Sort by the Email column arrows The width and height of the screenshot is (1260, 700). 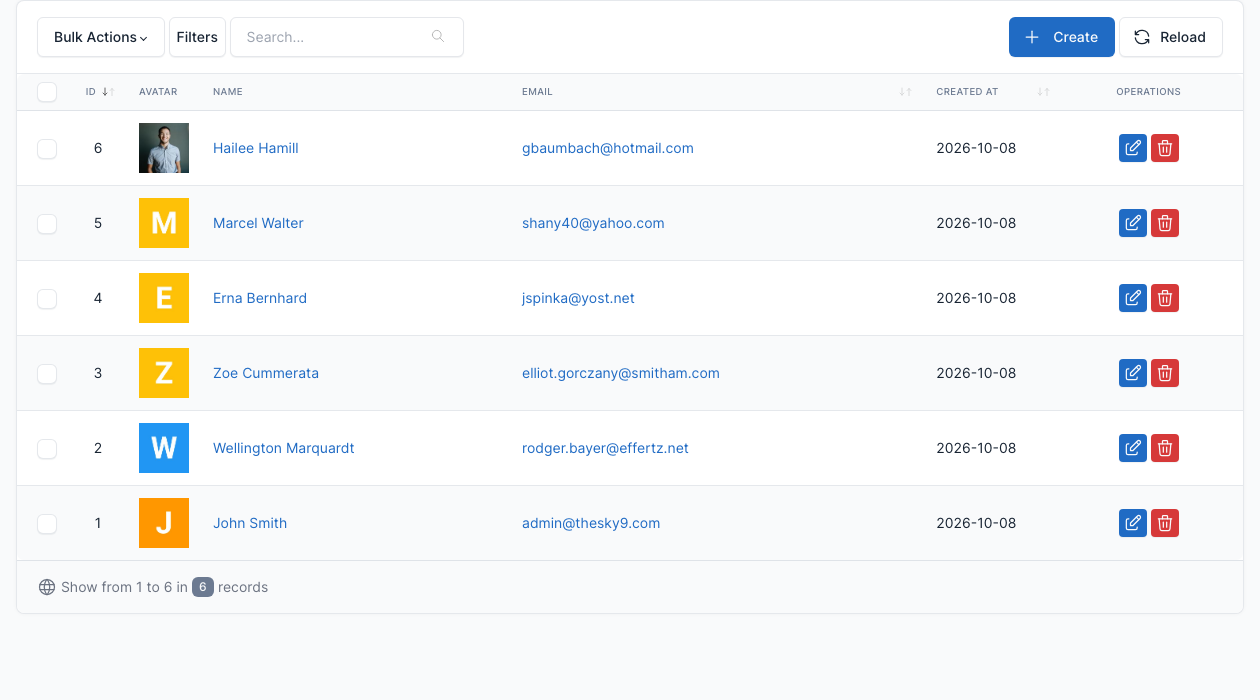(x=905, y=92)
